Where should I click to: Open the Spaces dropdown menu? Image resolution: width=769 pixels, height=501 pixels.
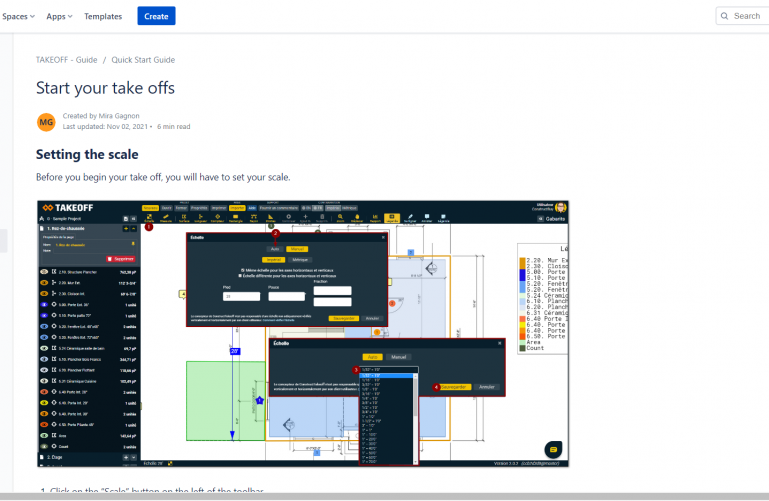tap(18, 16)
